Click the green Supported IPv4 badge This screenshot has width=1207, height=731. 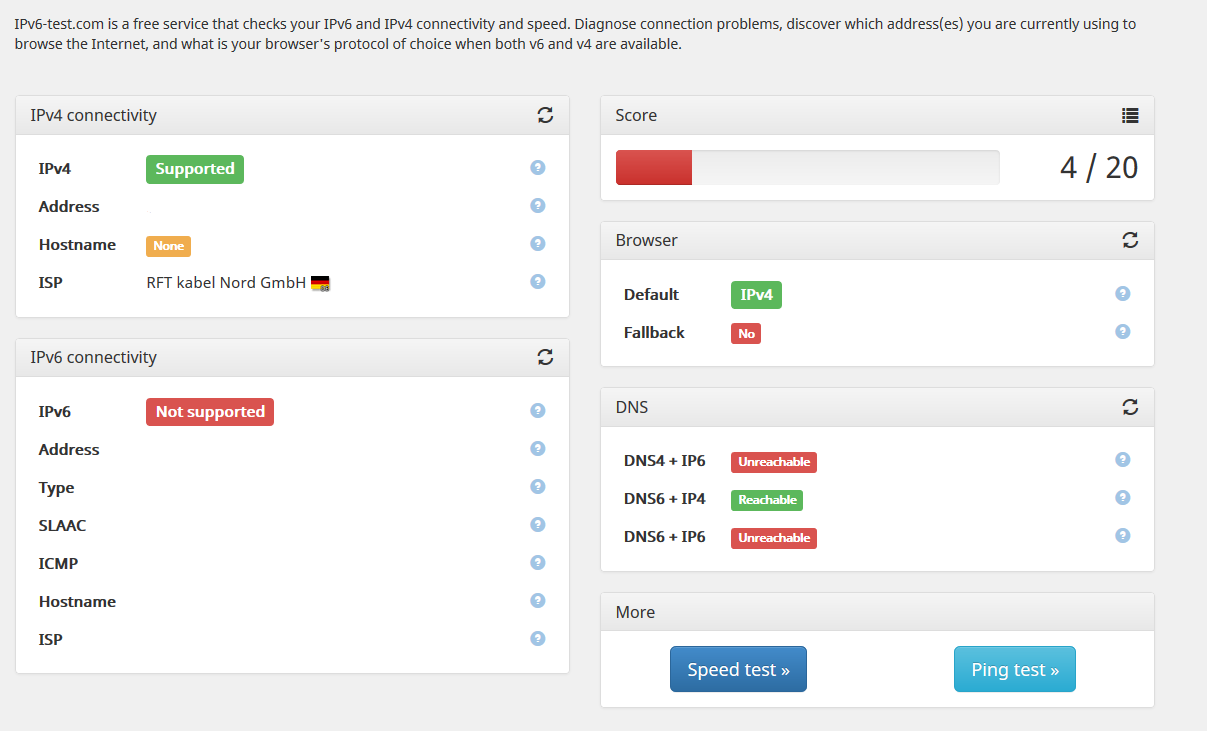click(x=195, y=169)
